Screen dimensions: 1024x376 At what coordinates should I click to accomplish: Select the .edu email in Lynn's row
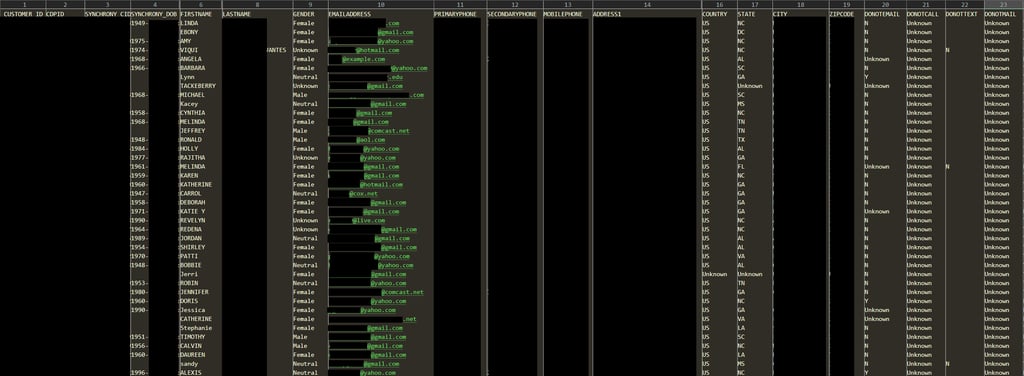395,77
